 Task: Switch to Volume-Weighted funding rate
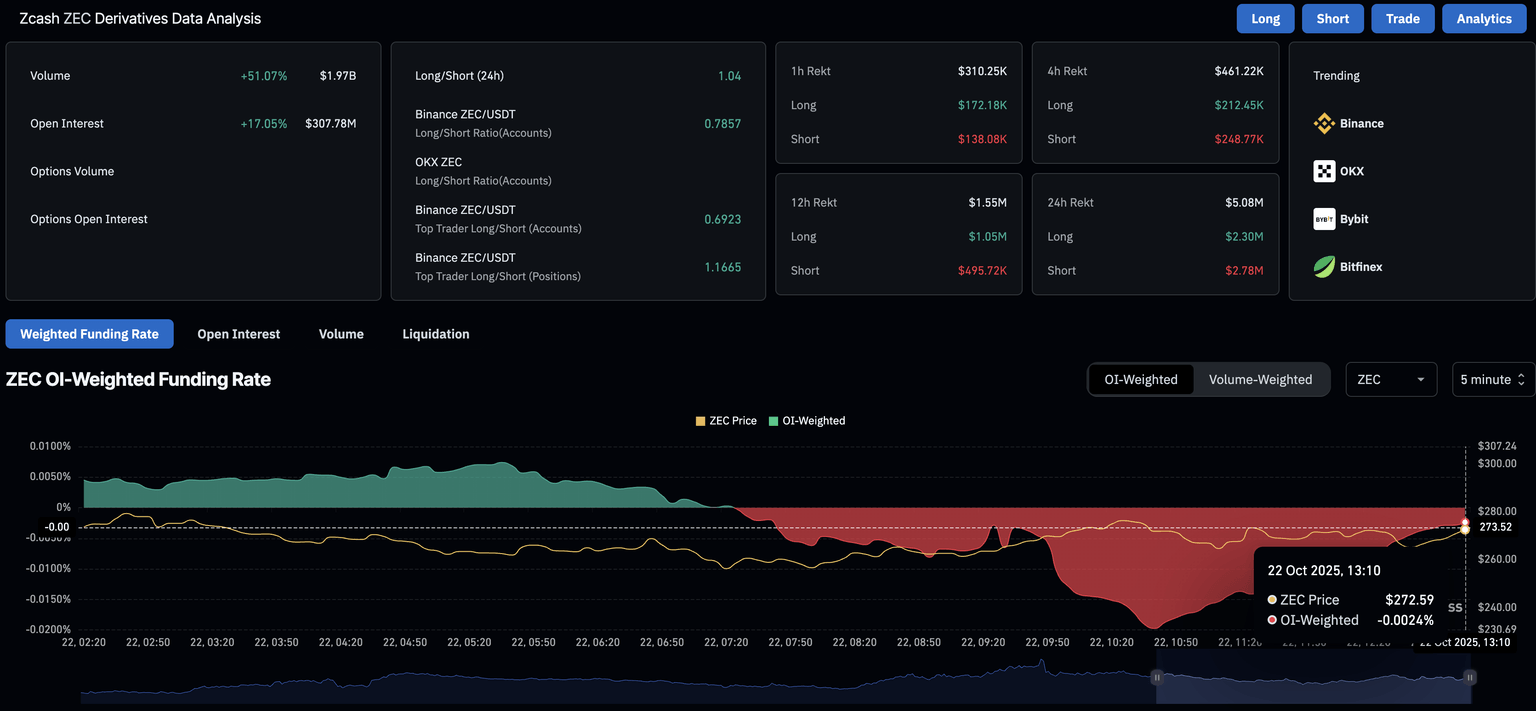tap(1260, 380)
